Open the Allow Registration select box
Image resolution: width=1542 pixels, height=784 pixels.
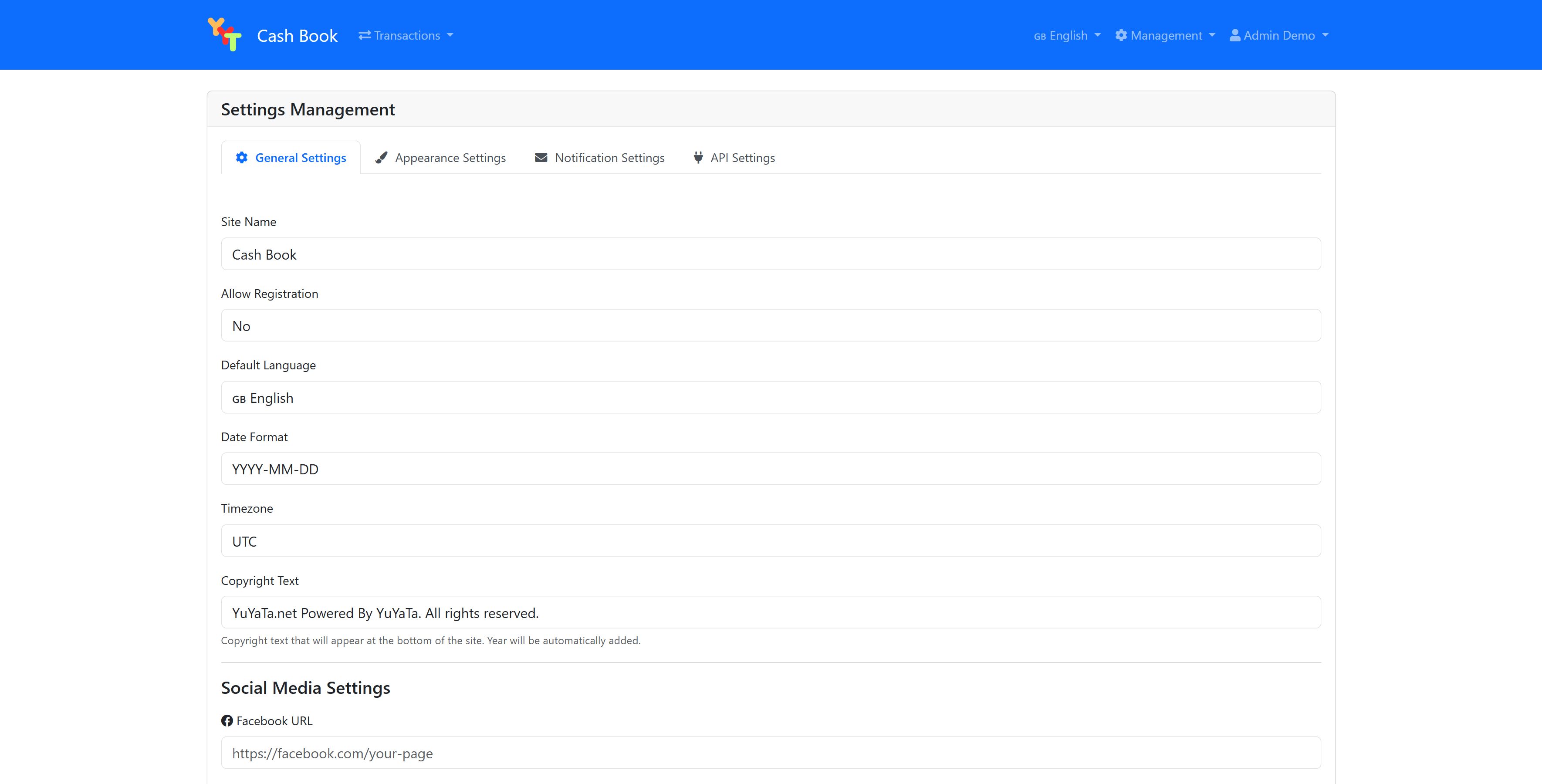[771, 325]
